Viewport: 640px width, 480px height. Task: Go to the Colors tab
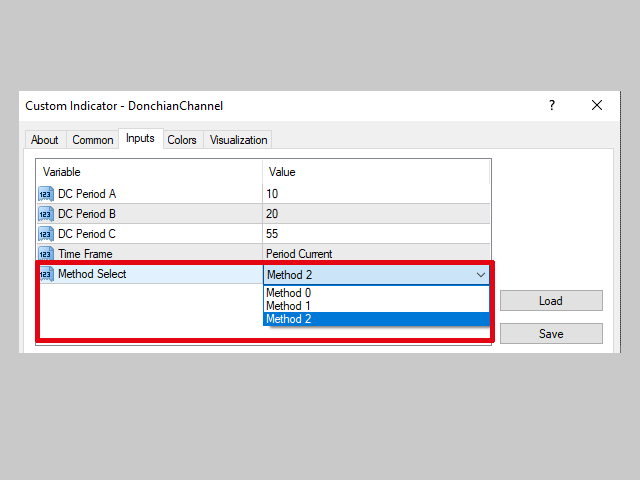182,140
